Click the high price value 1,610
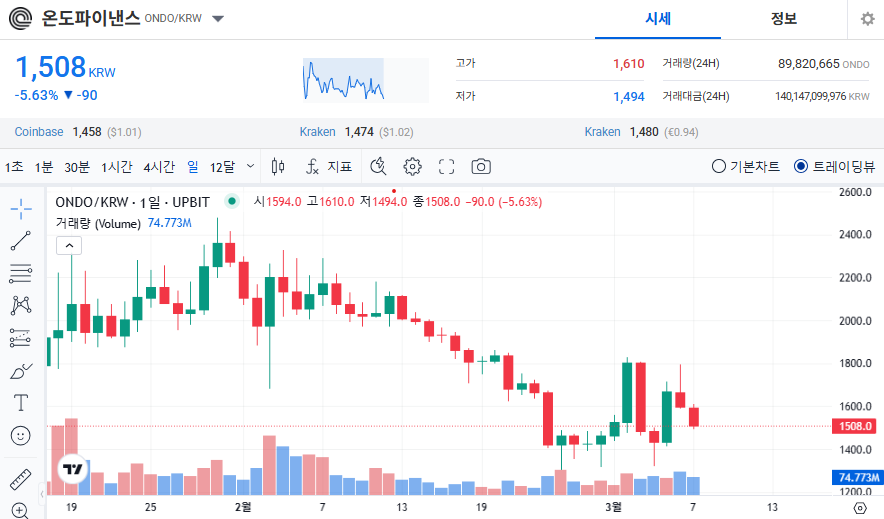Image resolution: width=884 pixels, height=519 pixels. [629, 64]
